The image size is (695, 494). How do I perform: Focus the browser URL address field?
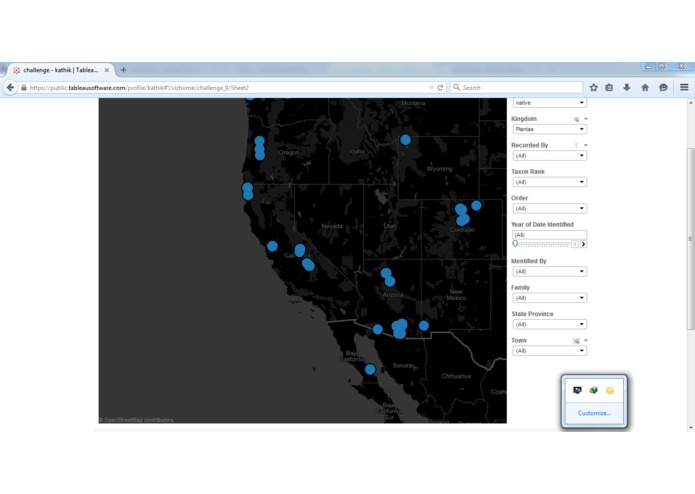click(x=226, y=88)
